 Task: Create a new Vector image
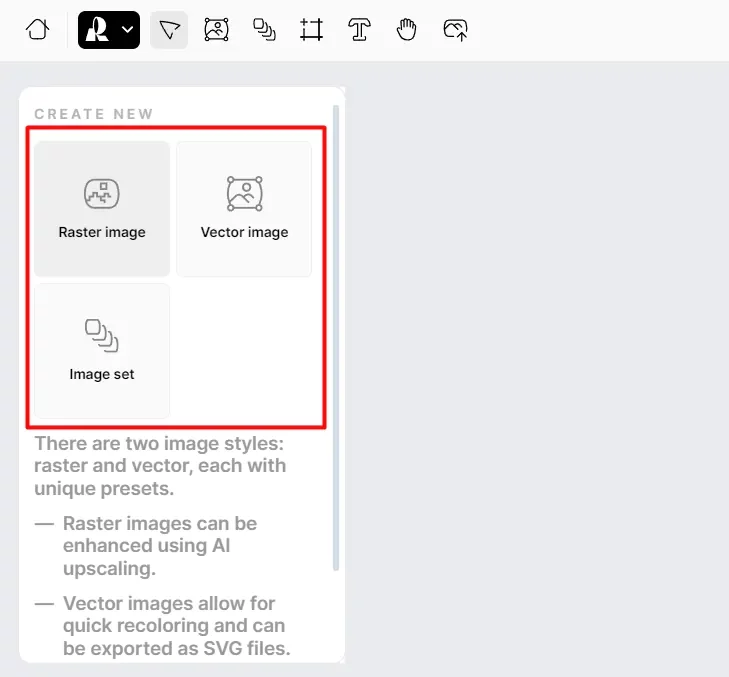[x=244, y=209]
